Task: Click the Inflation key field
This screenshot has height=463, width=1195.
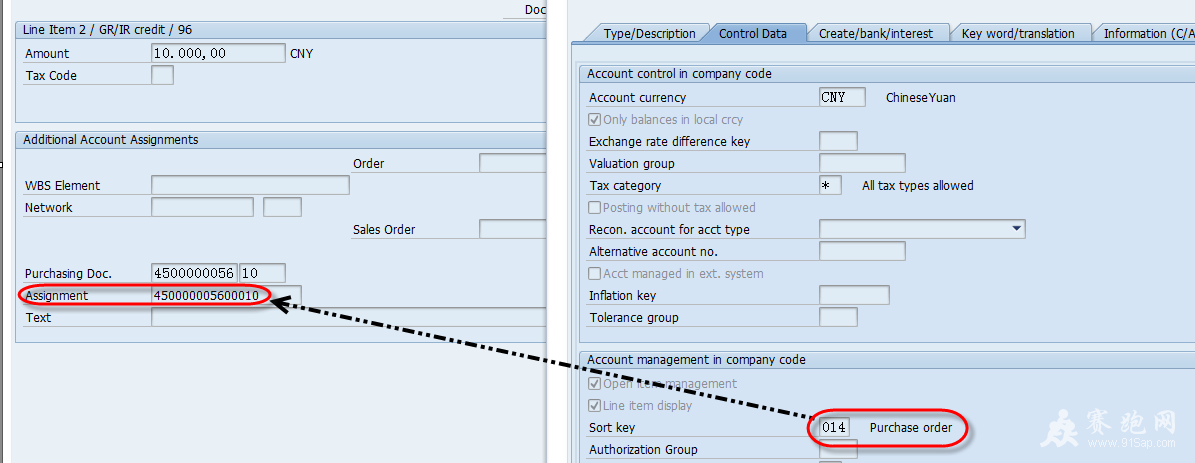Action: (x=854, y=295)
